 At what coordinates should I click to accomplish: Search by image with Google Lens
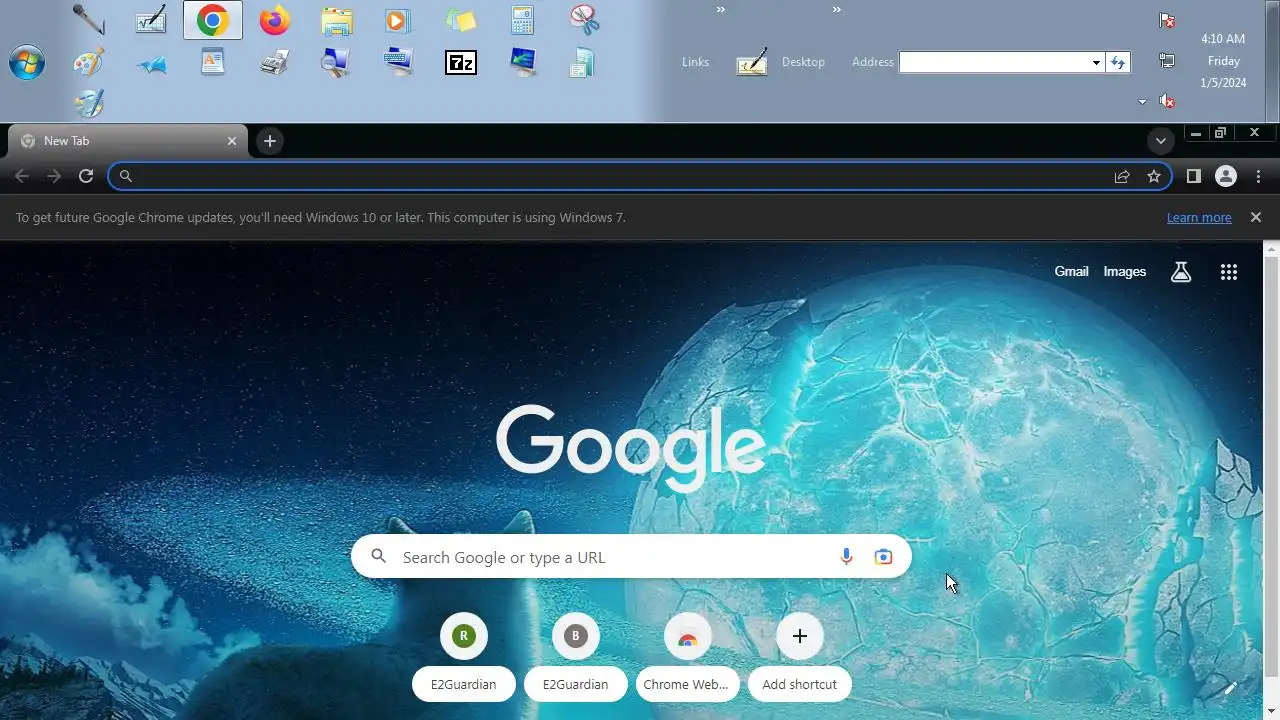883,557
